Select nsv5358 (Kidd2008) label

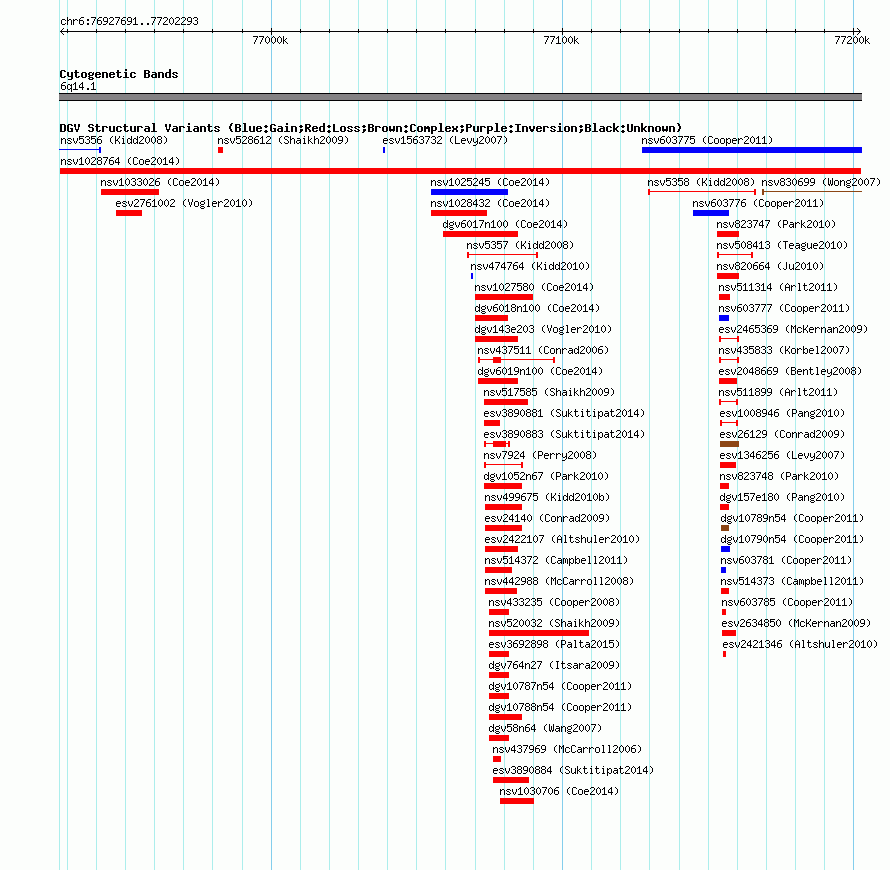[701, 182]
